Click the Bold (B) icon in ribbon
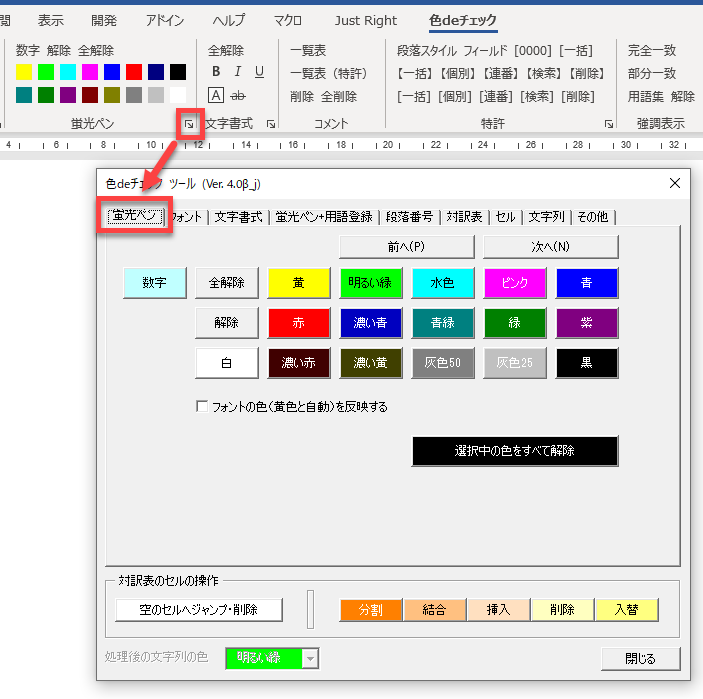 (216, 72)
